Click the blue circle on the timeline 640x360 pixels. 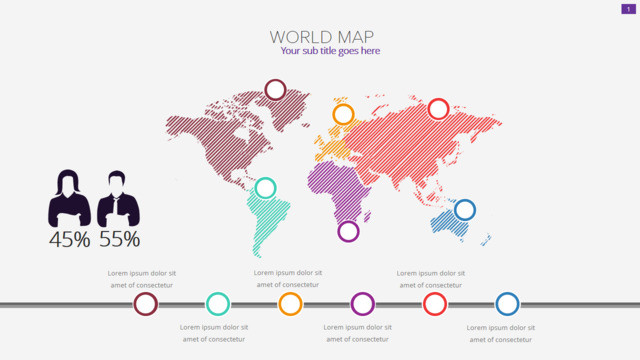[507, 304]
